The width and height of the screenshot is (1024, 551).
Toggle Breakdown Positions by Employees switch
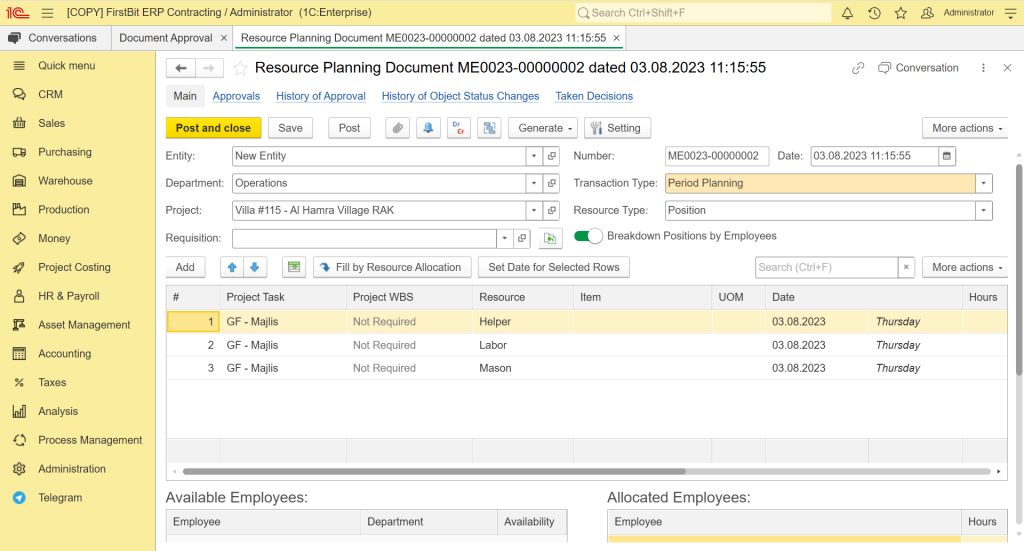tap(588, 236)
